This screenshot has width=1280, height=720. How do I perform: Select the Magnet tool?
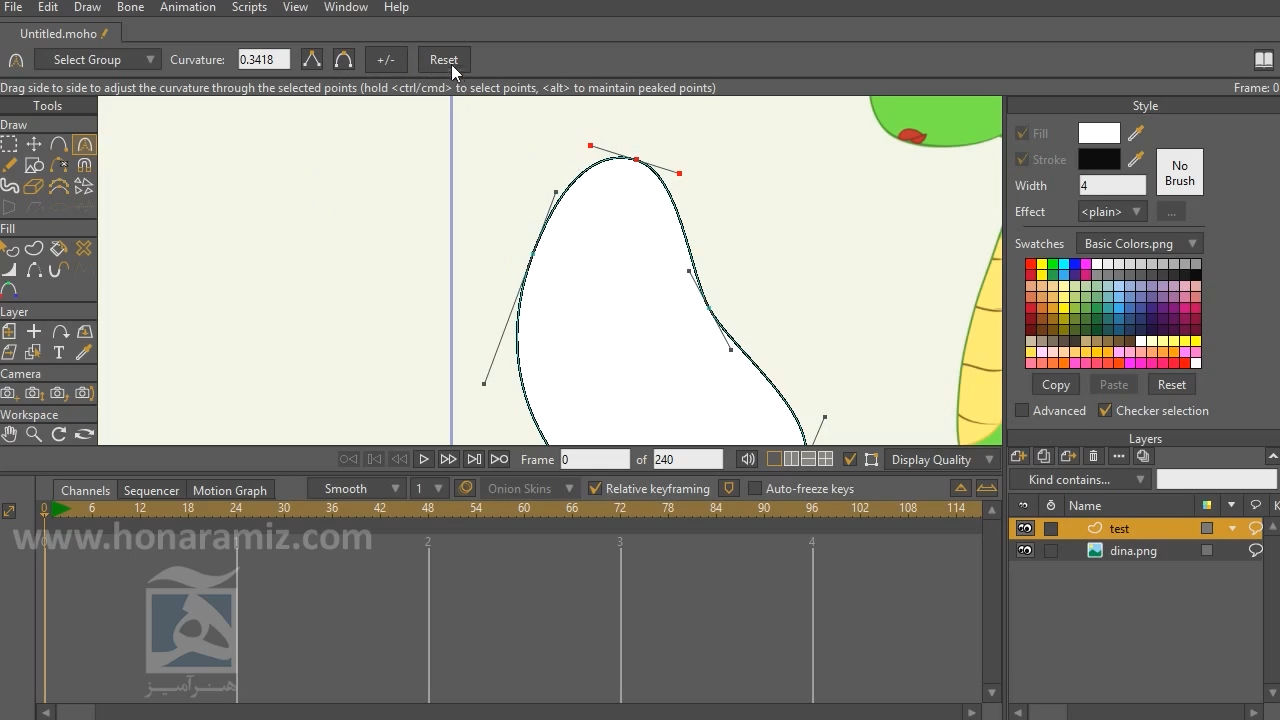tap(84, 165)
